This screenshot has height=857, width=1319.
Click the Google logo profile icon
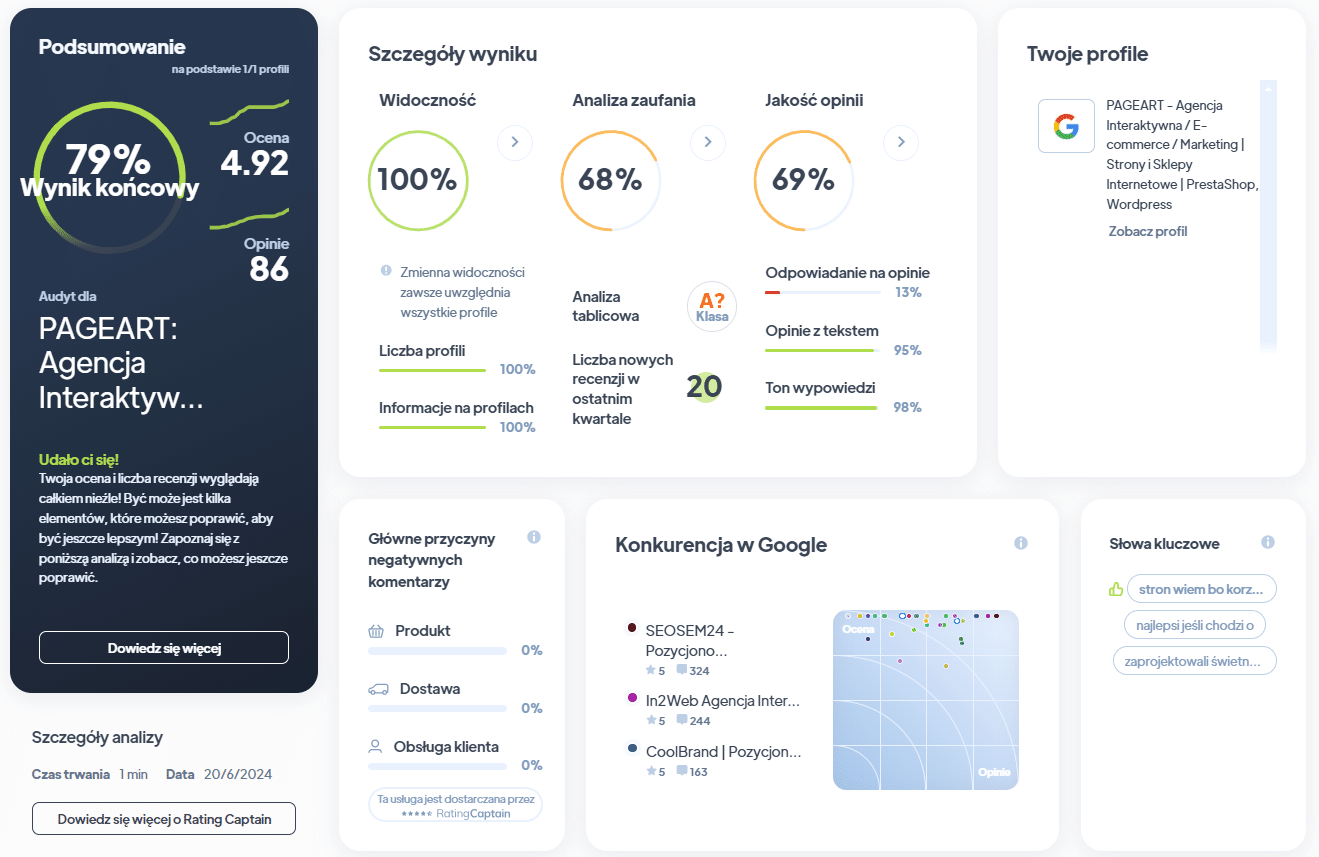[1066, 125]
